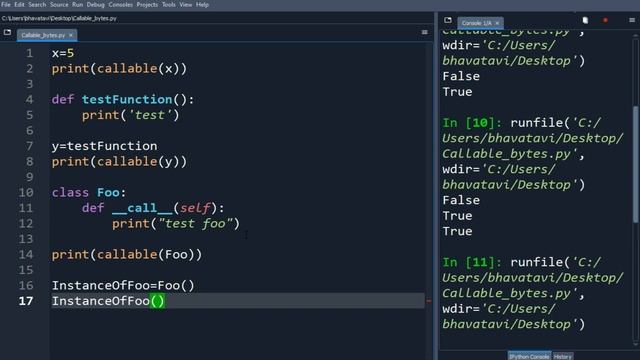Click 'def testFunction():' on line 4

[123, 100]
